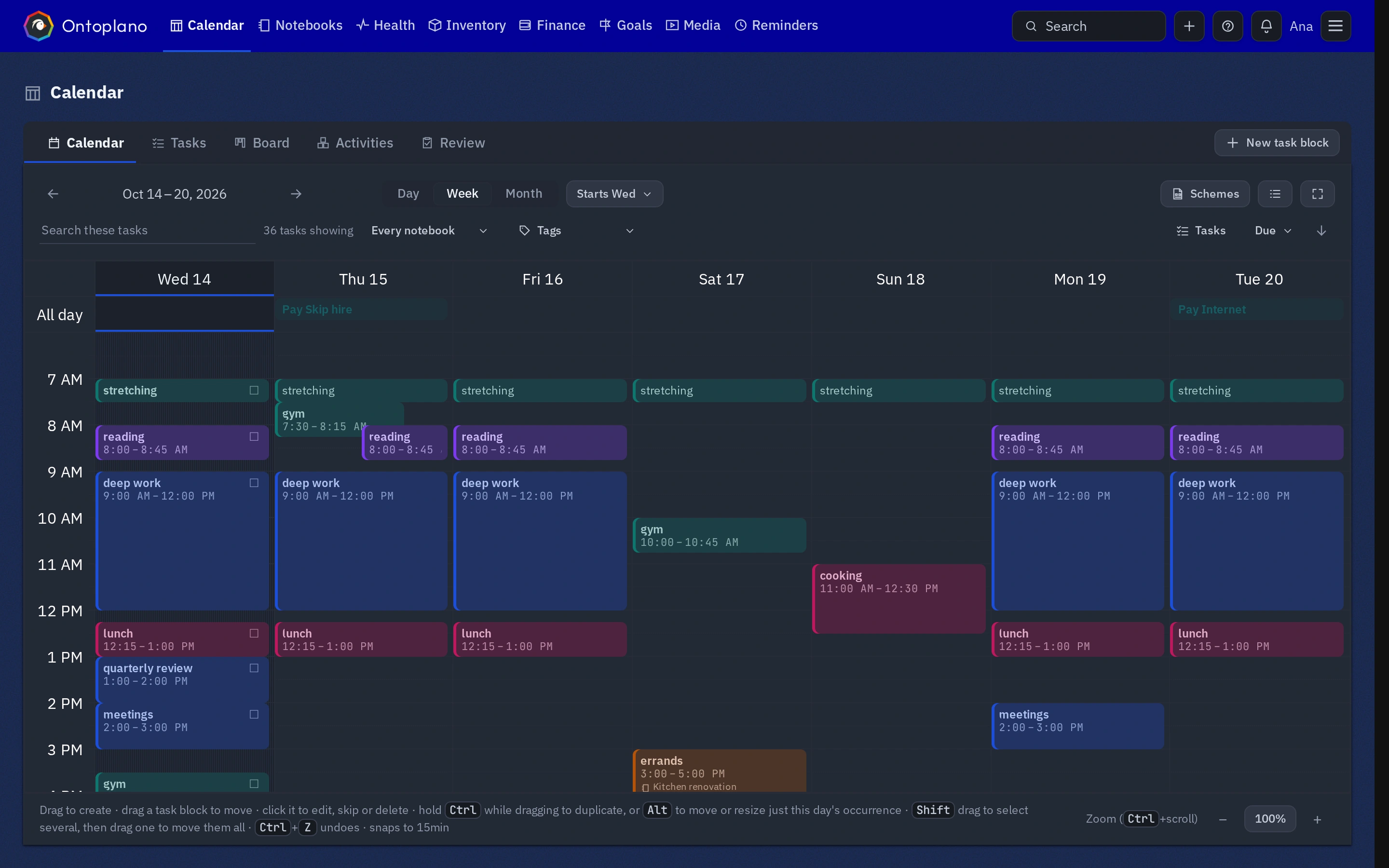The width and height of the screenshot is (1389, 868).
Task: Open Reminders section in top navigation
Action: coord(776,26)
